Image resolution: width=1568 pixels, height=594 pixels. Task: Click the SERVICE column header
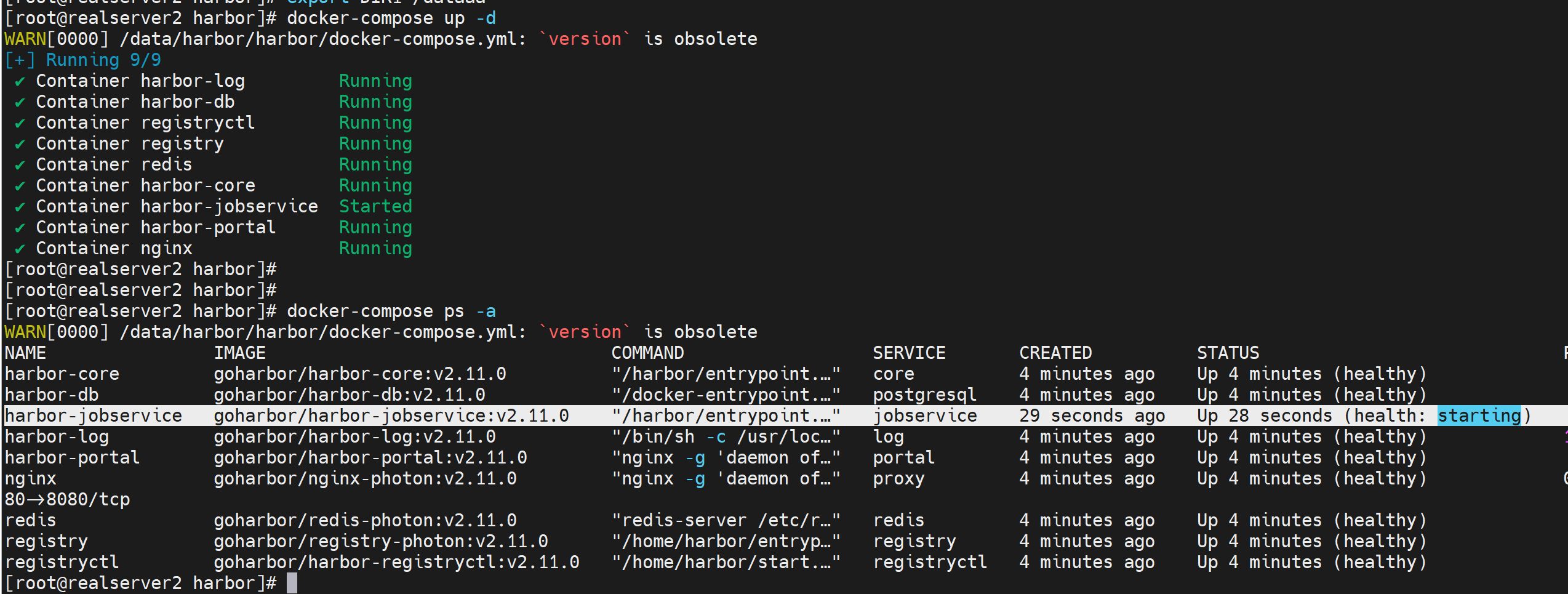909,353
